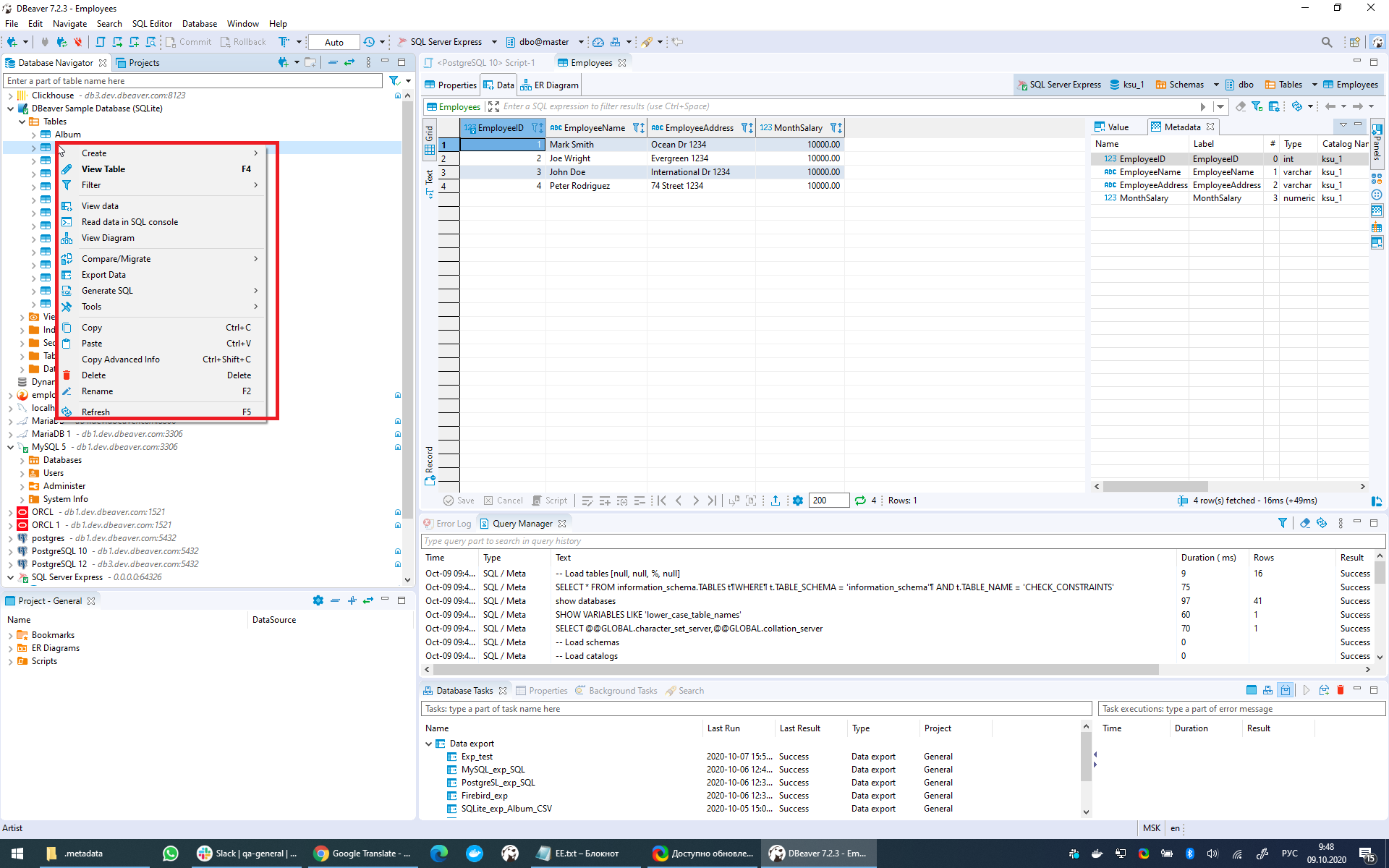Expand the MySQL 5 connection node
The height and width of the screenshot is (868, 1389).
[11, 446]
